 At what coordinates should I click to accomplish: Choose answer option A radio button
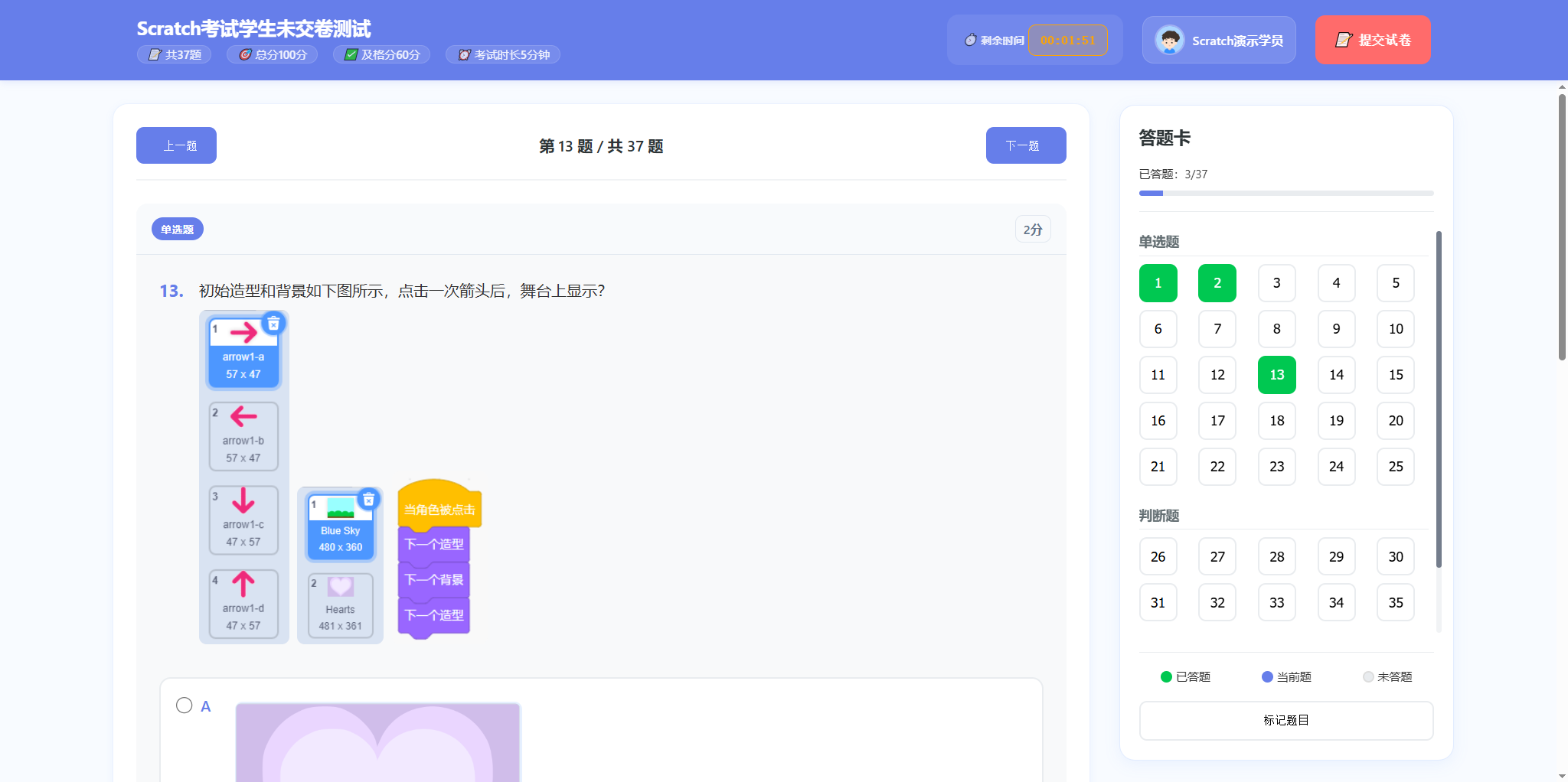(x=184, y=705)
